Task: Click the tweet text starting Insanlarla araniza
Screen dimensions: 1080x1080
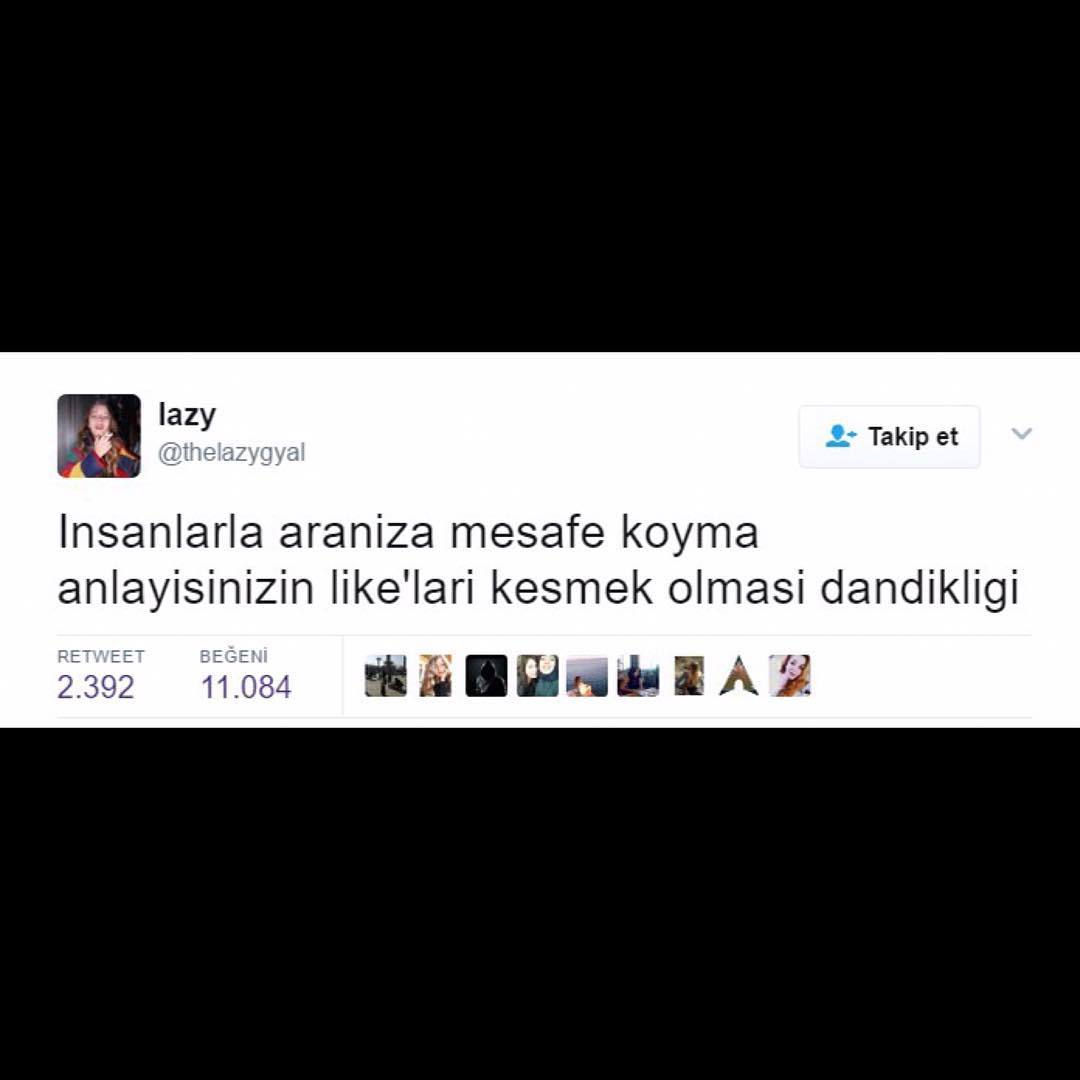Action: point(538,560)
